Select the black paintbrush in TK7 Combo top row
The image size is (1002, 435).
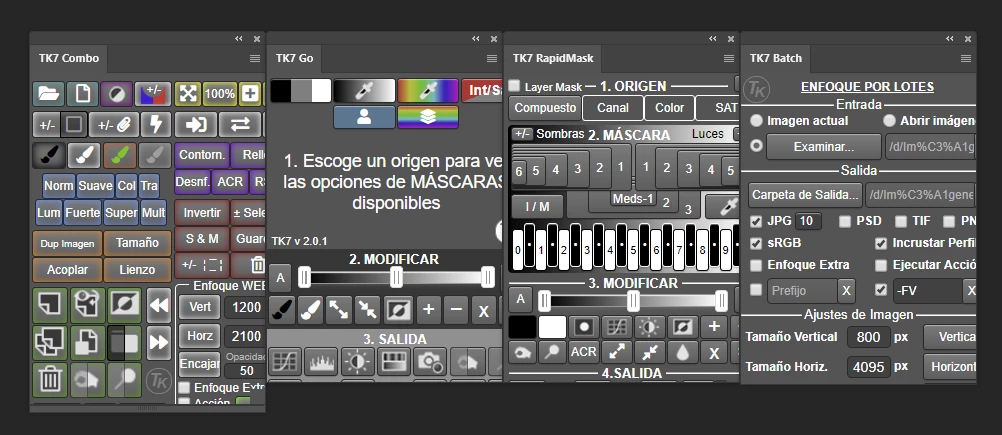point(49,155)
